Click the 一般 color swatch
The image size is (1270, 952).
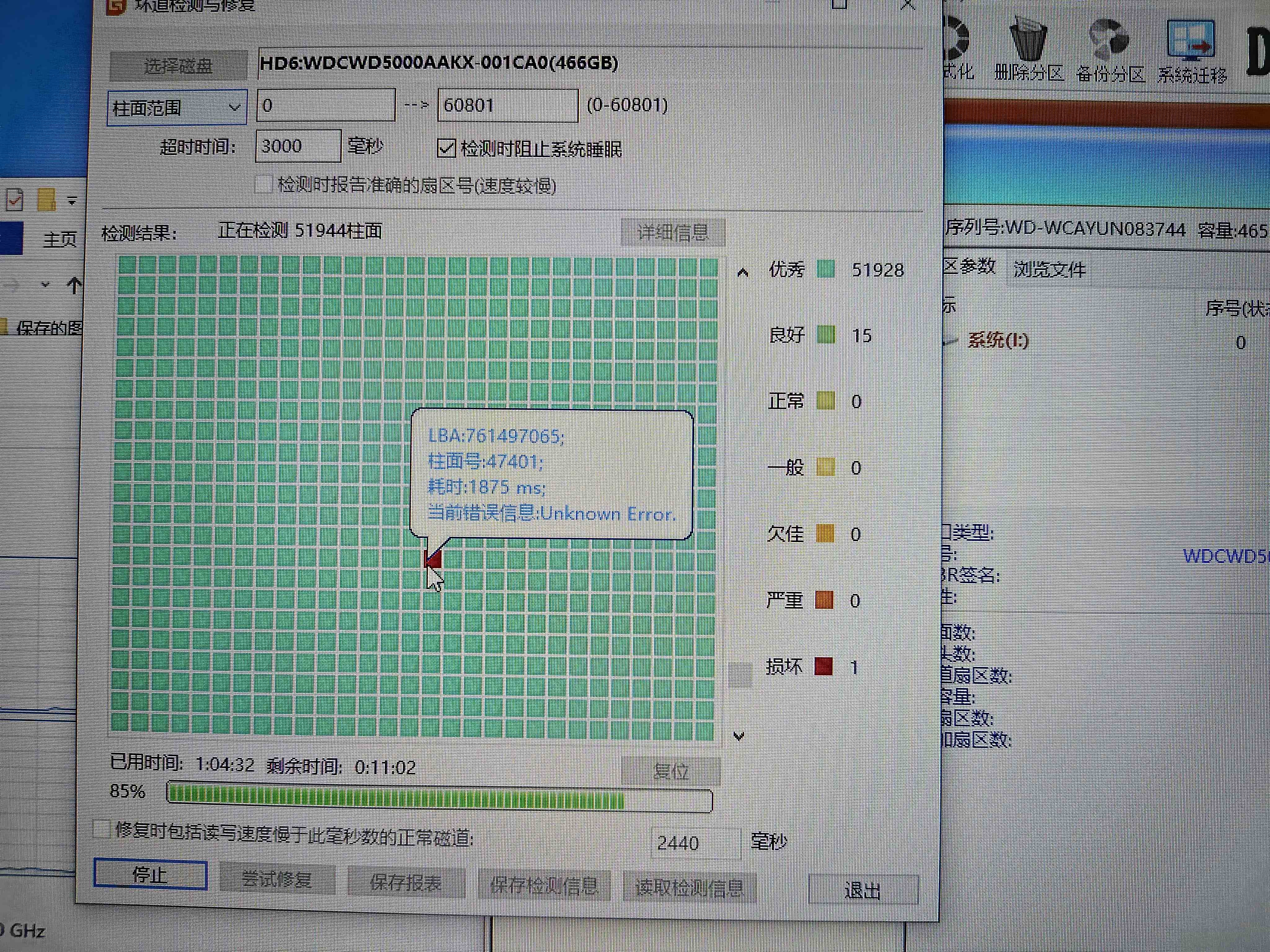click(x=825, y=467)
